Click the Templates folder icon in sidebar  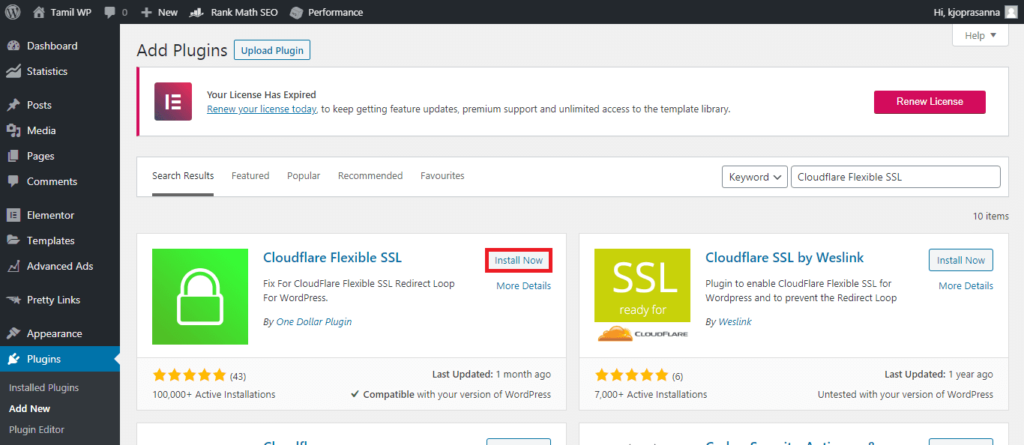coord(13,240)
